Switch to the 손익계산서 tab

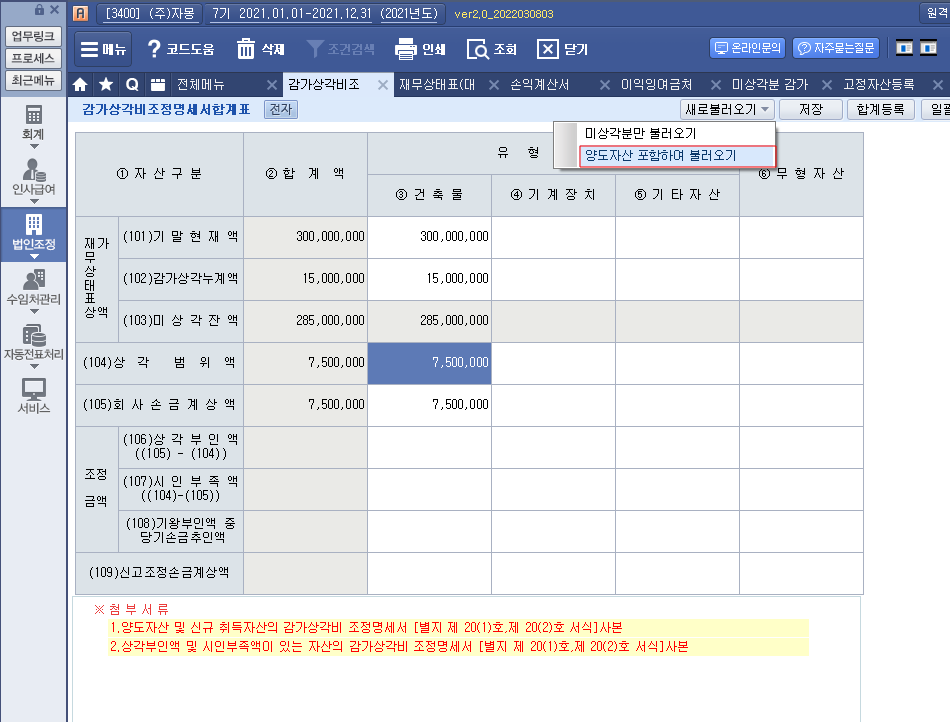tap(540, 85)
